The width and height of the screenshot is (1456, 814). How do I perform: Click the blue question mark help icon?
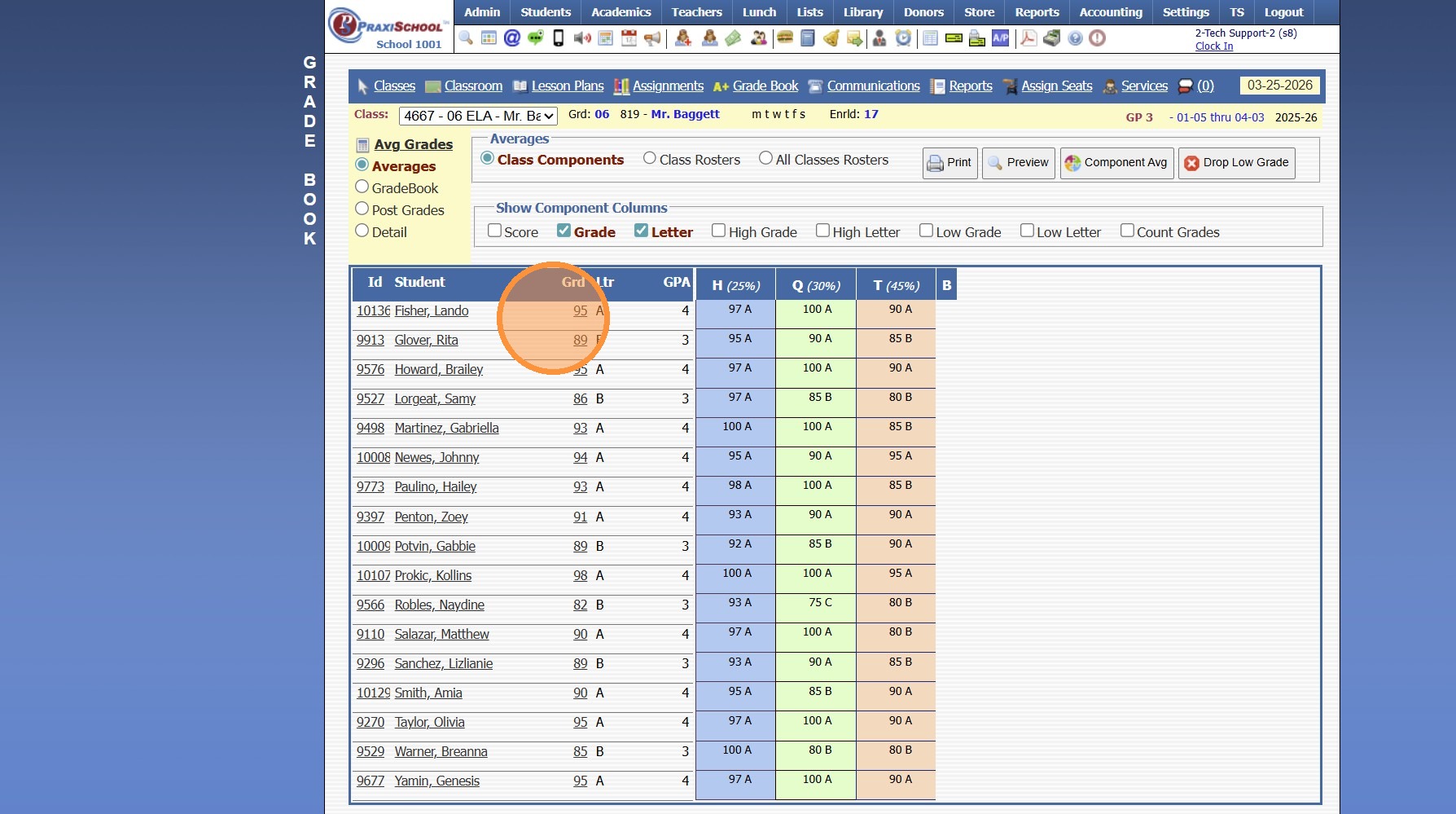click(1075, 38)
